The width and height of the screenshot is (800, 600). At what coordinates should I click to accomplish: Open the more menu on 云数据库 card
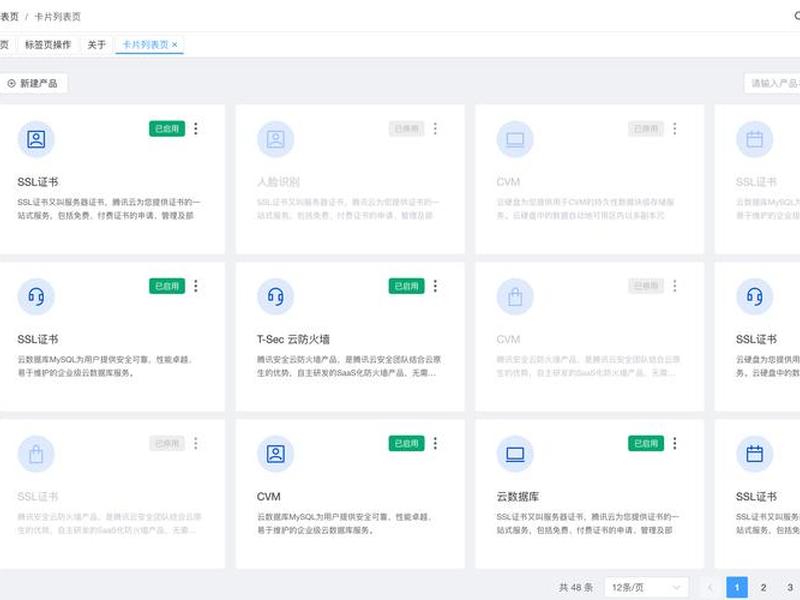(675, 443)
